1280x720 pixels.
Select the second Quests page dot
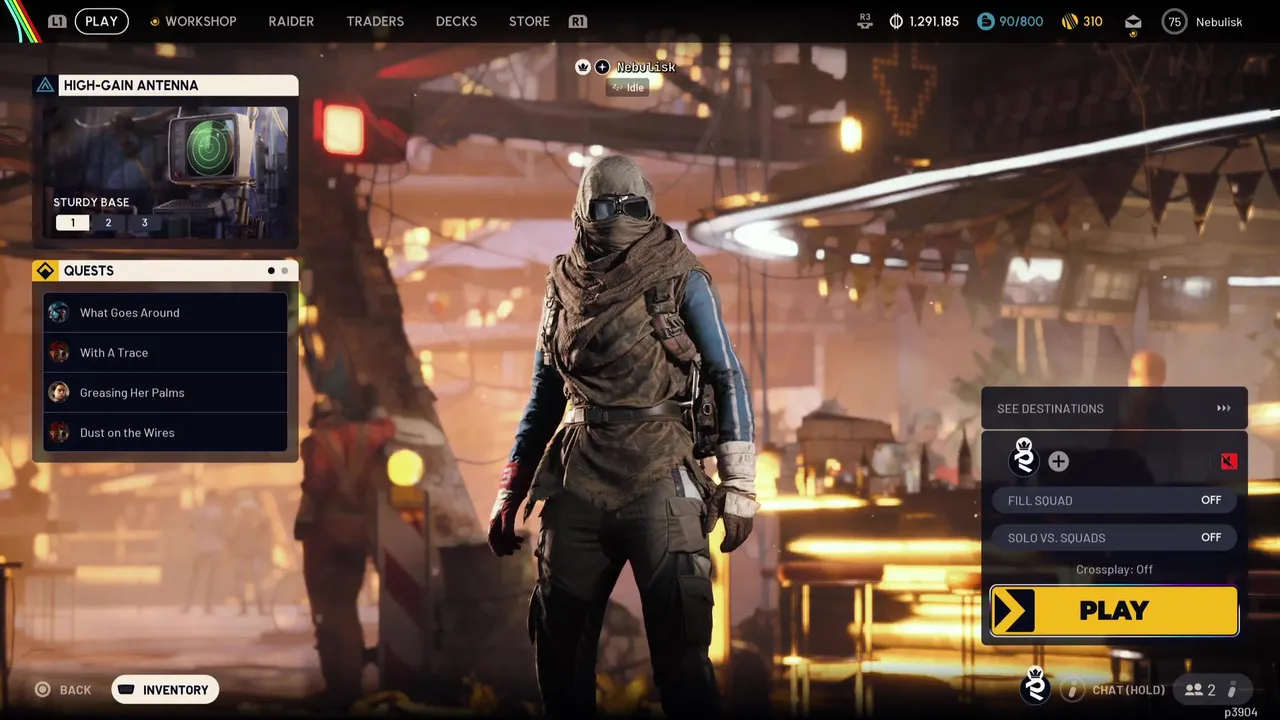[284, 271]
